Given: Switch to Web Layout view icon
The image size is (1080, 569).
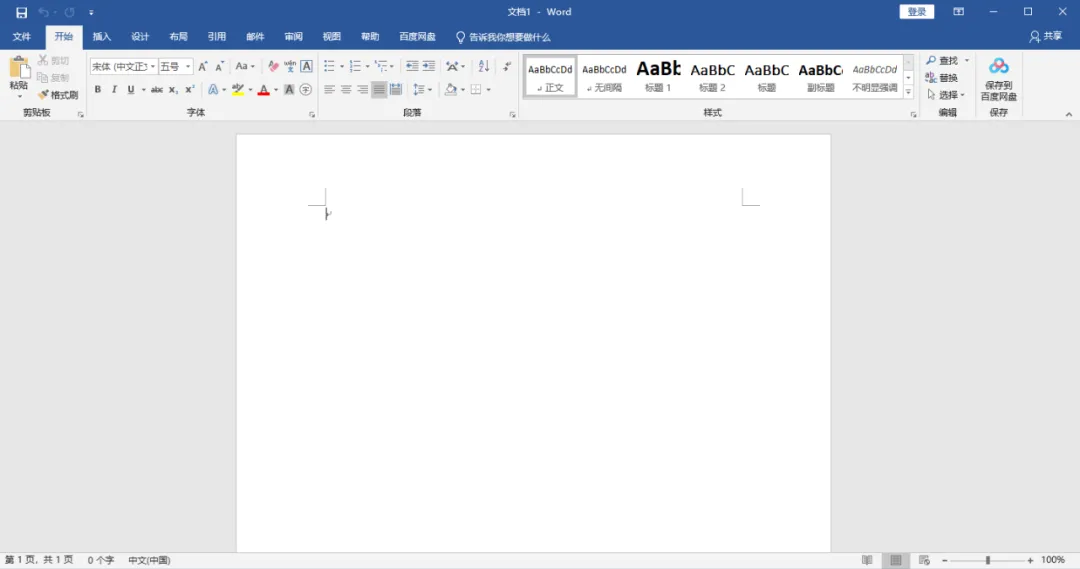Looking at the screenshot, I should [x=924, y=560].
